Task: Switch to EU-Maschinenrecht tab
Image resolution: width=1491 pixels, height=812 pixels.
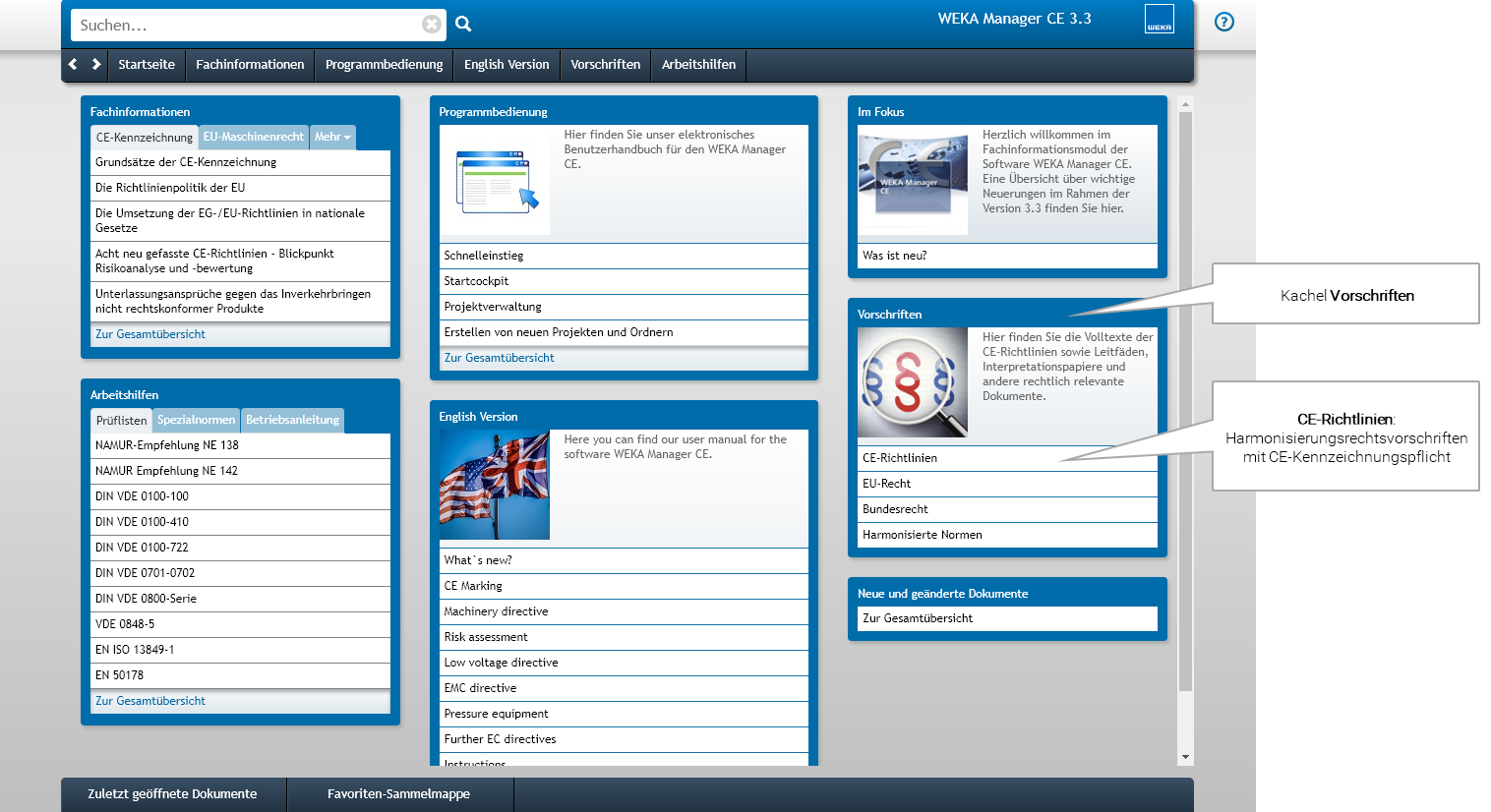Action: (x=254, y=138)
